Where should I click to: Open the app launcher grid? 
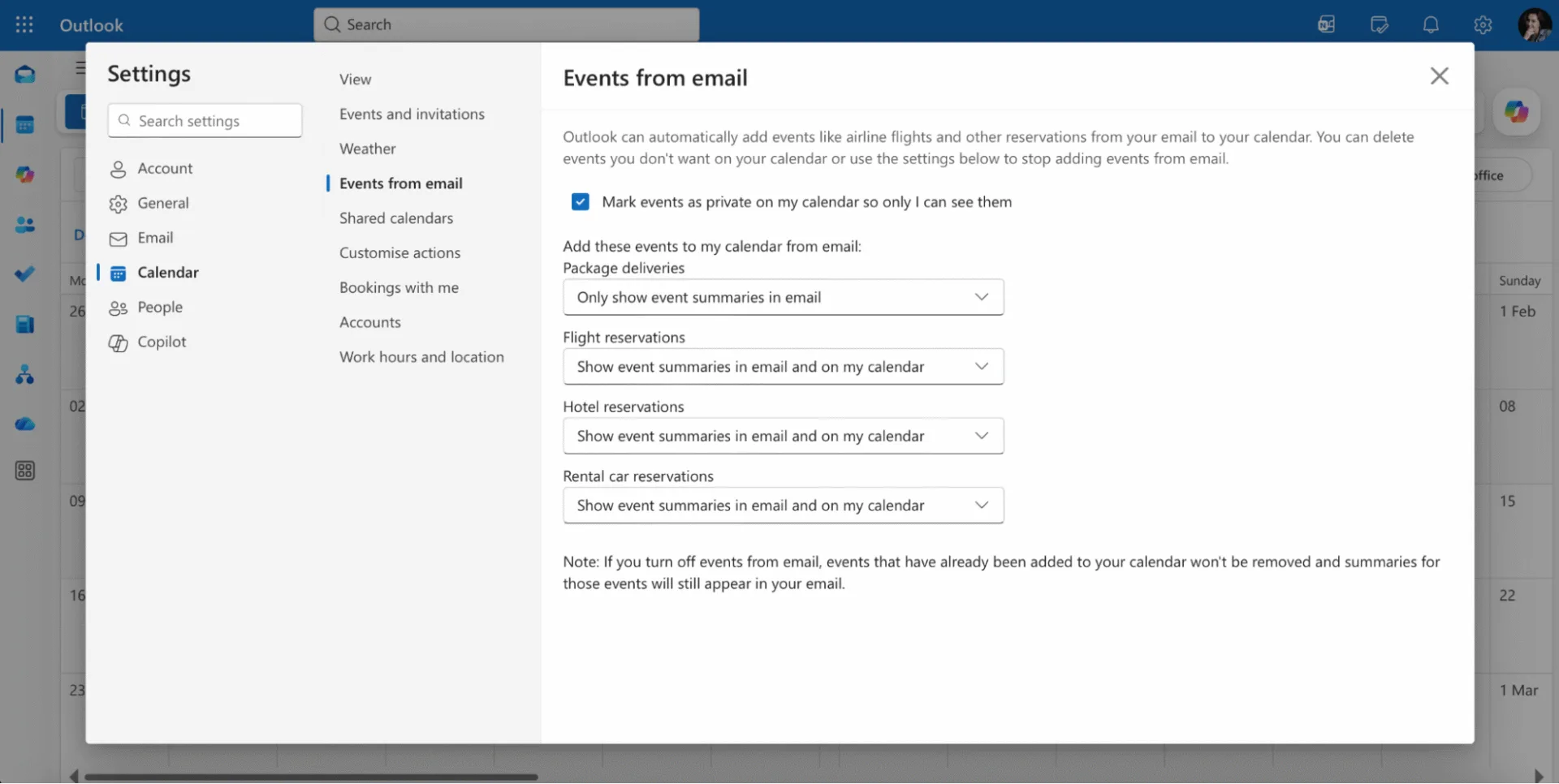point(24,24)
